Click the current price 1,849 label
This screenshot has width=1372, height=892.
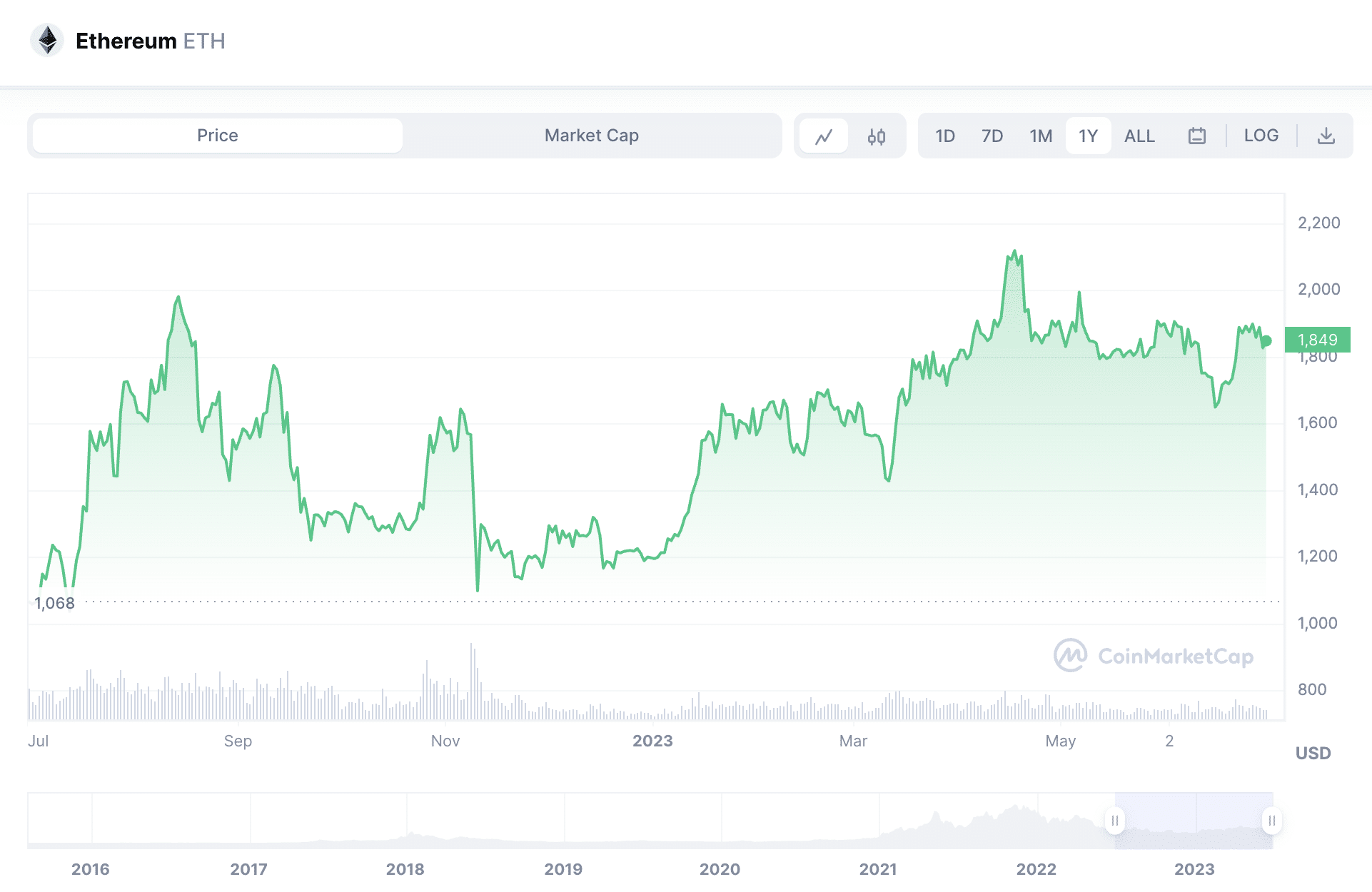pos(1317,340)
